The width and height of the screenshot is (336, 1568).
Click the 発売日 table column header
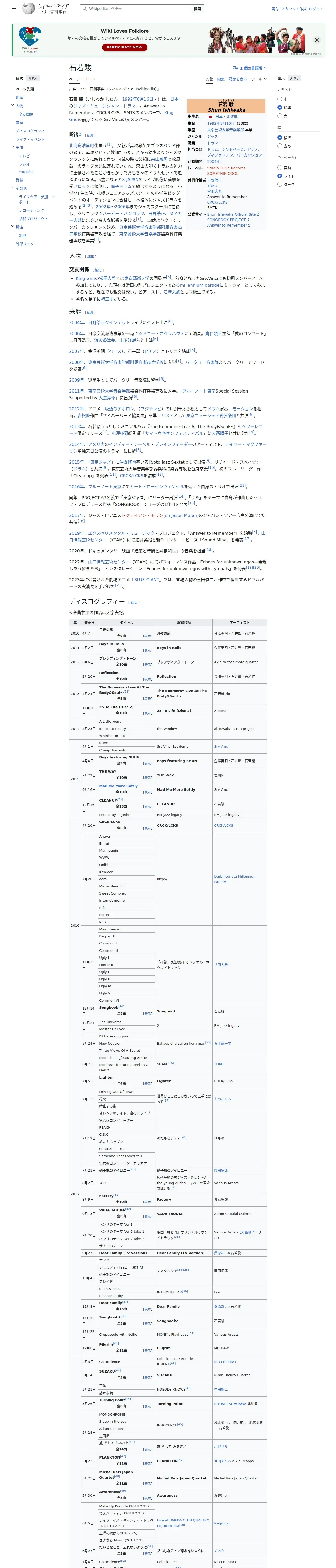pyautogui.click(x=89, y=623)
